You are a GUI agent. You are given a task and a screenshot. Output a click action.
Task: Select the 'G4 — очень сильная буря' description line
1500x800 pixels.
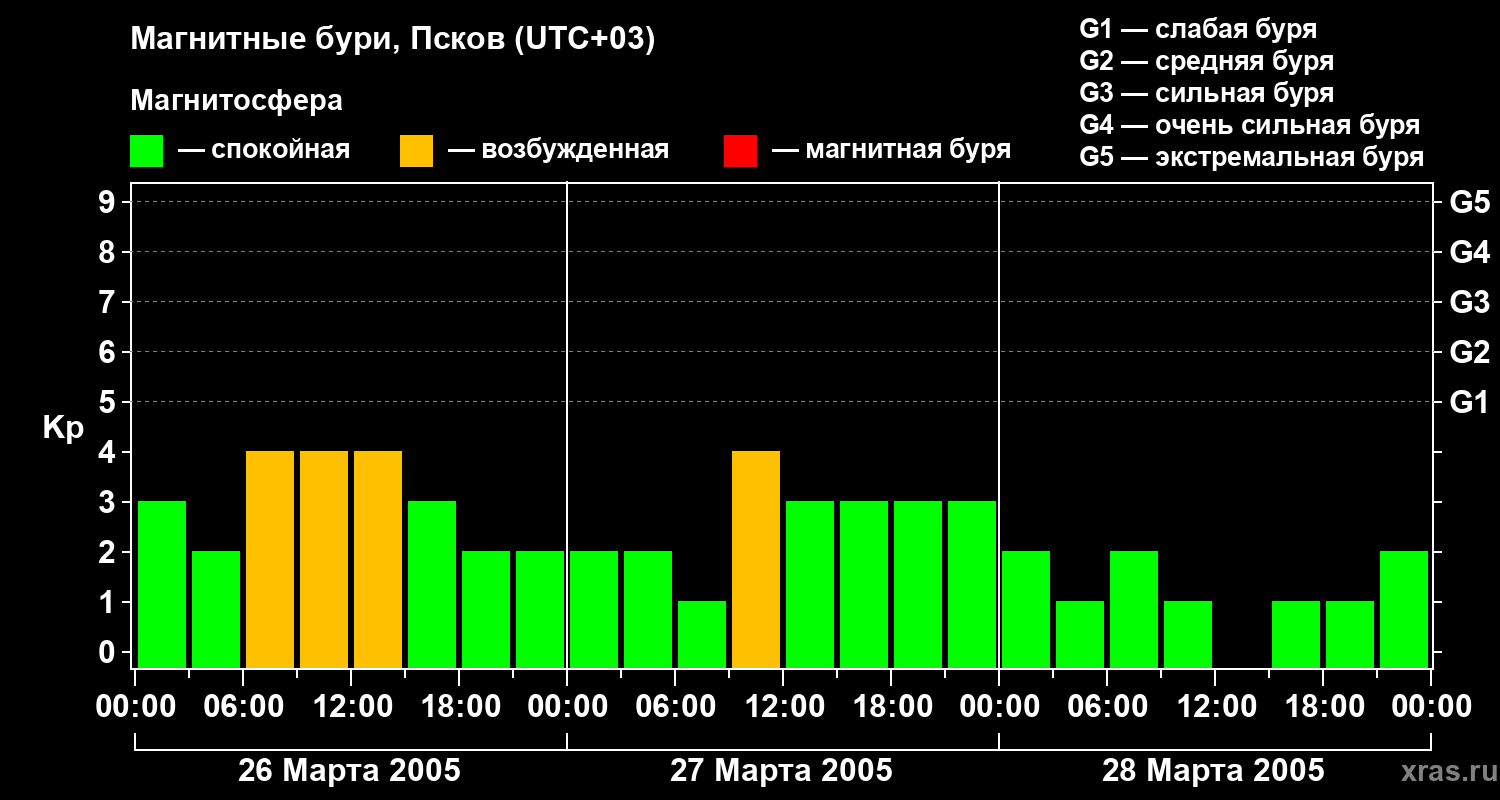coord(1250,125)
